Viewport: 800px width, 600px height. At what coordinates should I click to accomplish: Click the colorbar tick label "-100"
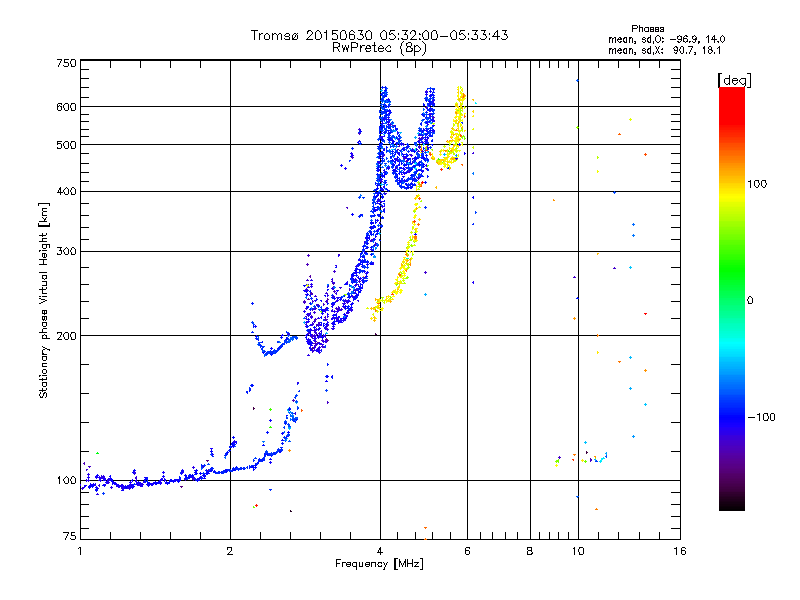[x=761, y=417]
